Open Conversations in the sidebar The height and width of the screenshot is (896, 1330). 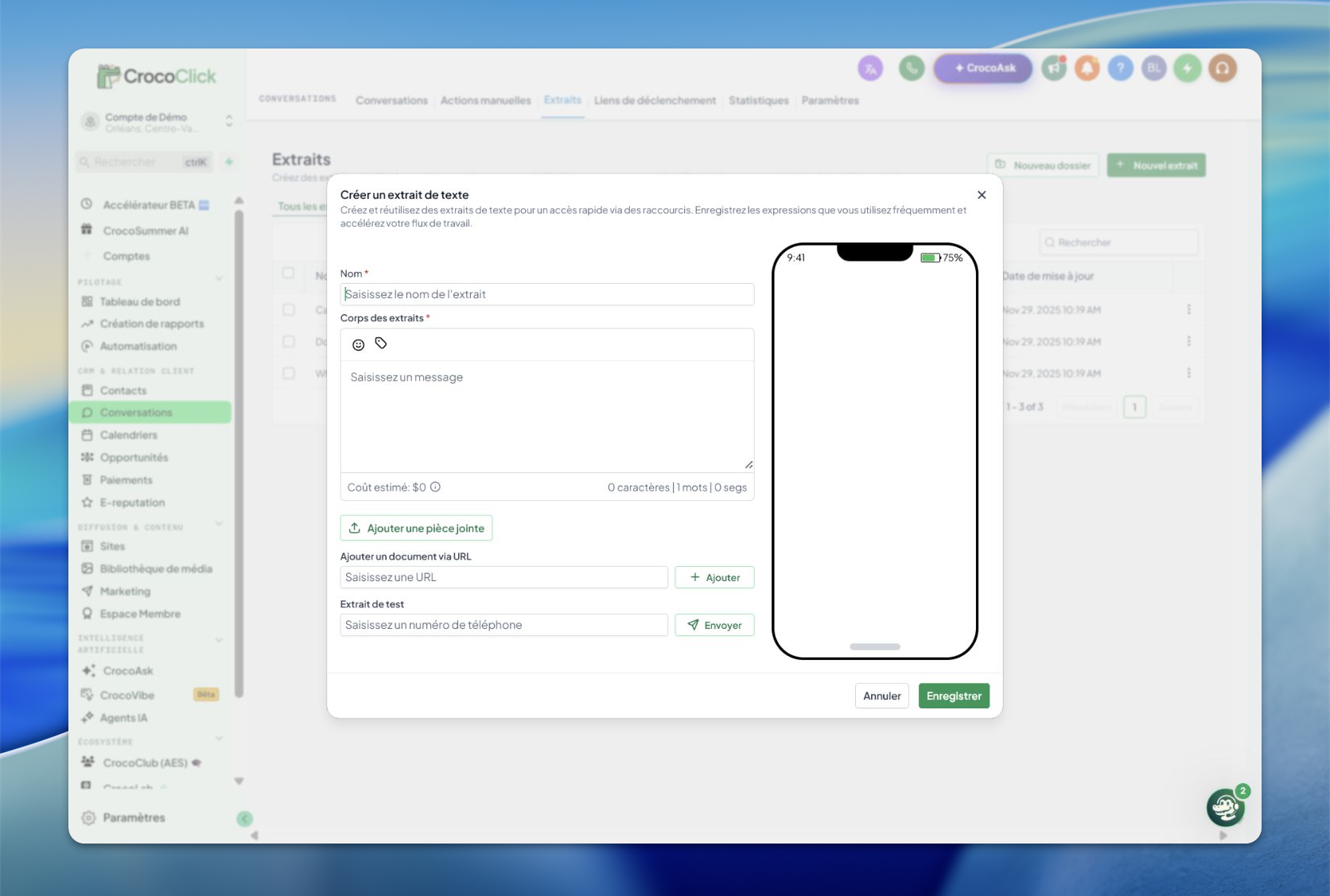tap(151, 413)
